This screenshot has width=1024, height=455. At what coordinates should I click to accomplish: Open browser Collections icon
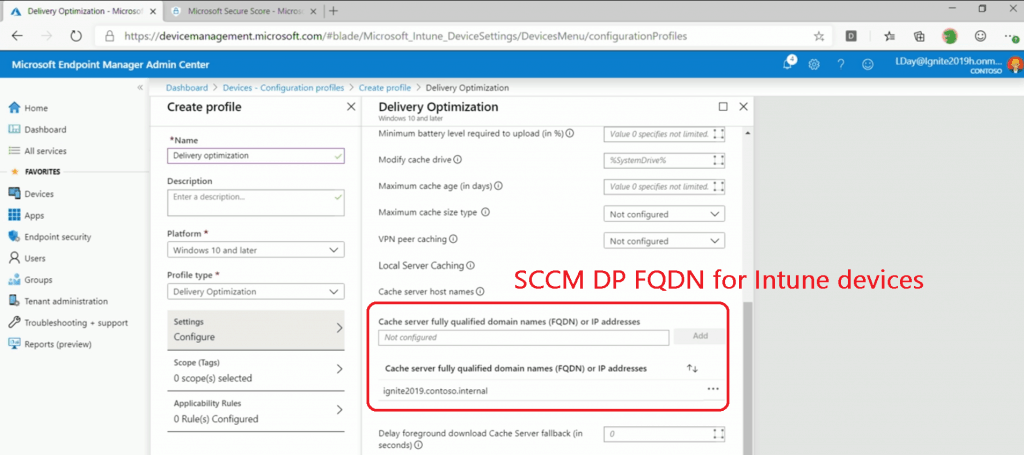920,37
